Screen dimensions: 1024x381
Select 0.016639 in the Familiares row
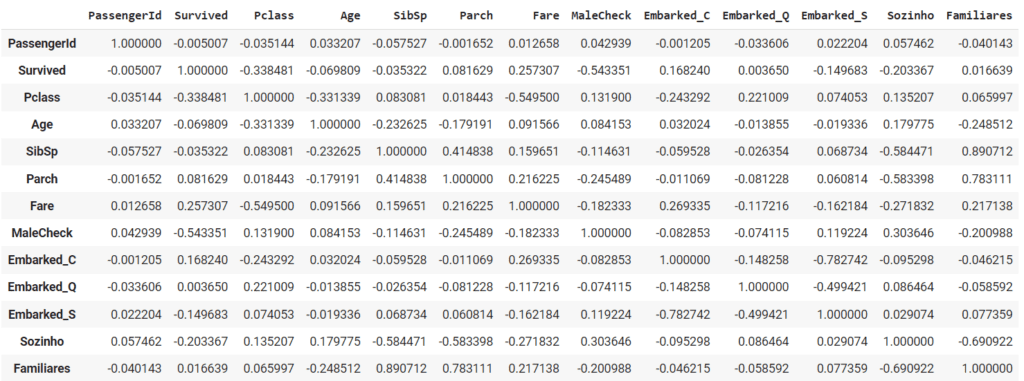coord(202,369)
